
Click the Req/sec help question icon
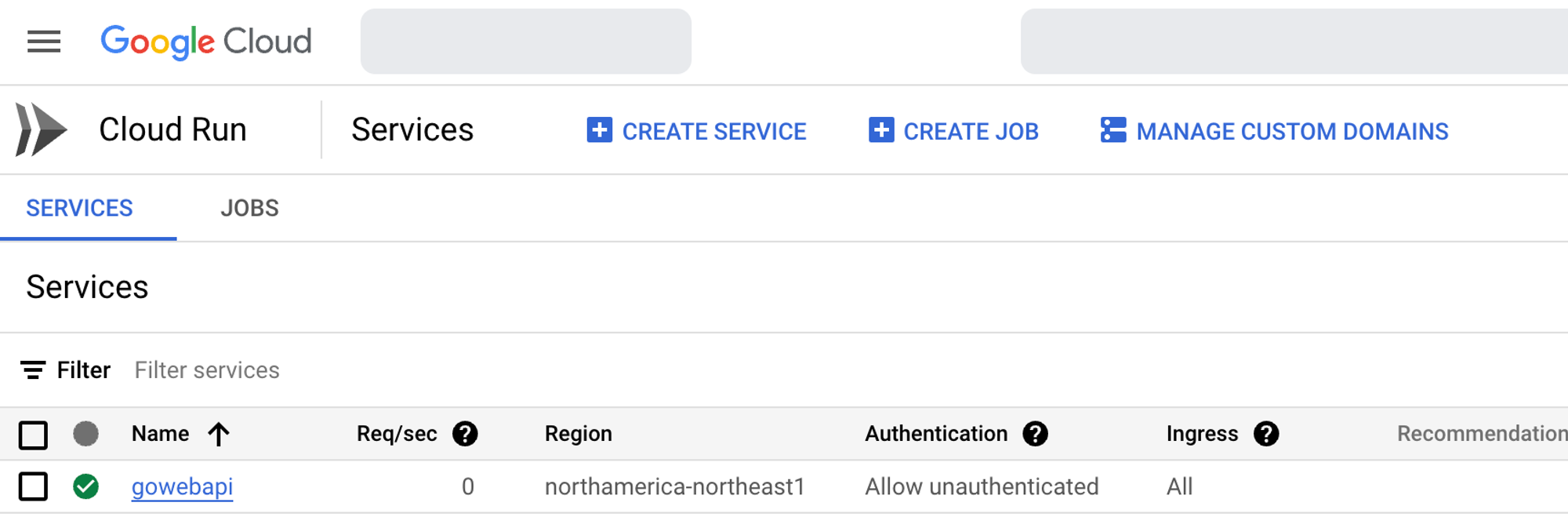coord(465,434)
